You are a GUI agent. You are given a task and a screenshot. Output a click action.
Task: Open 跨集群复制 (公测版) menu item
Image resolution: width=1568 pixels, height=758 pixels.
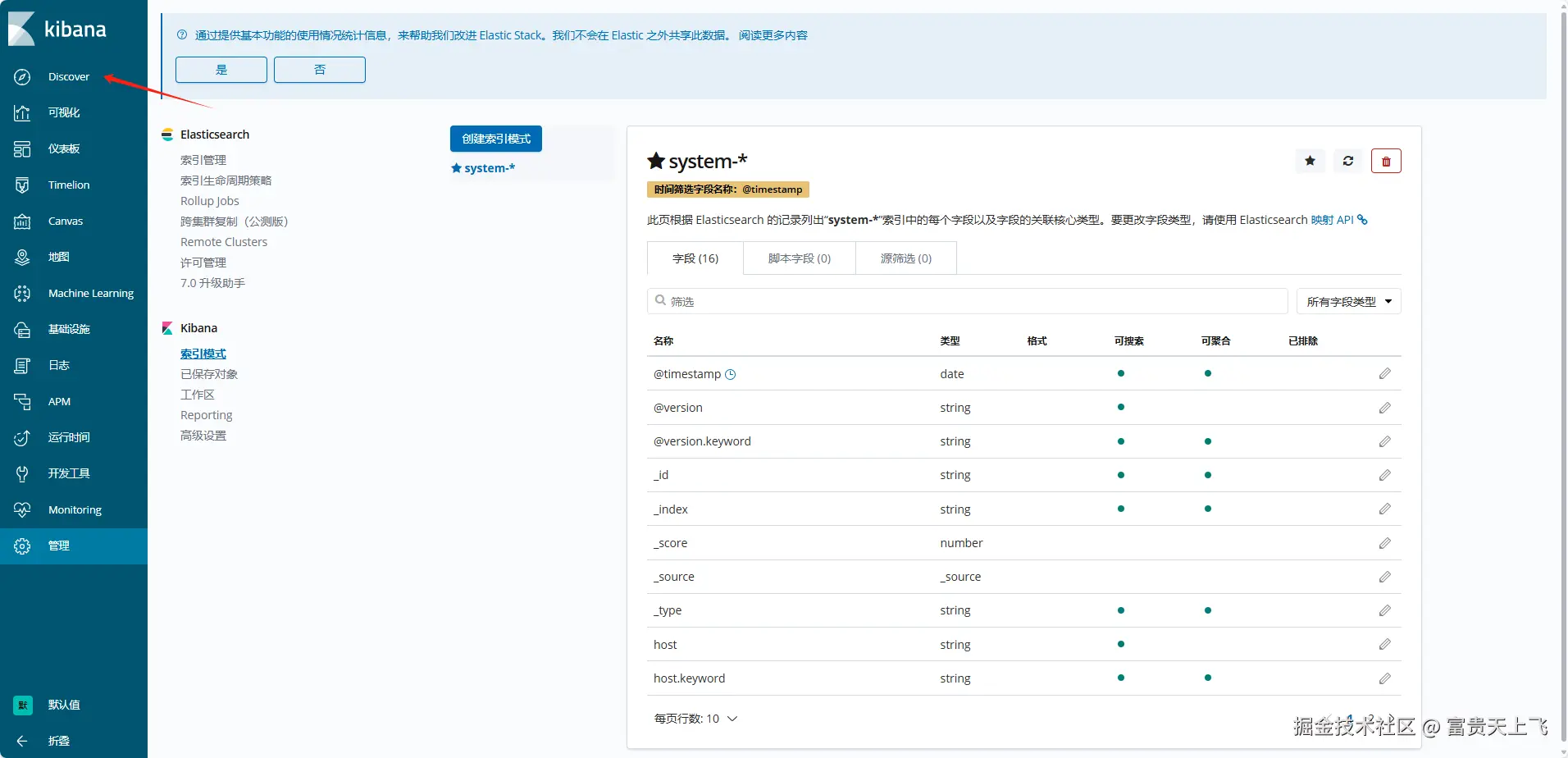coord(234,221)
